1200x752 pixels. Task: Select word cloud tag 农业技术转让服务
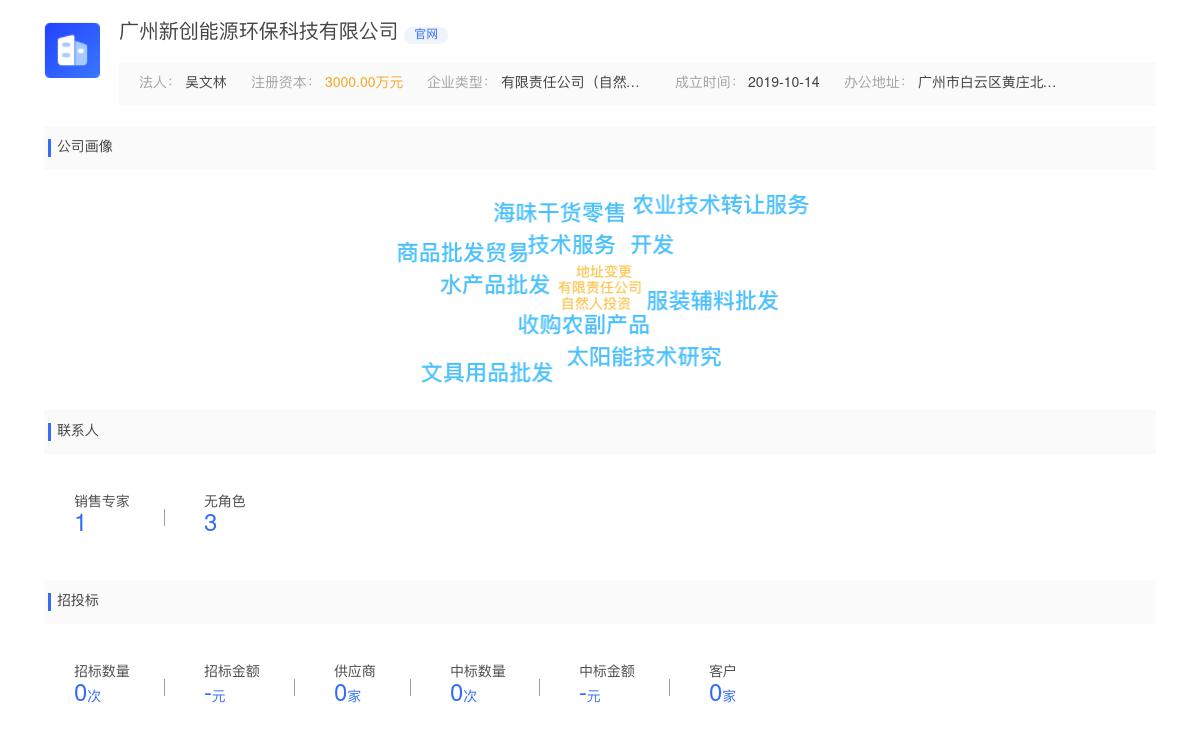[721, 205]
